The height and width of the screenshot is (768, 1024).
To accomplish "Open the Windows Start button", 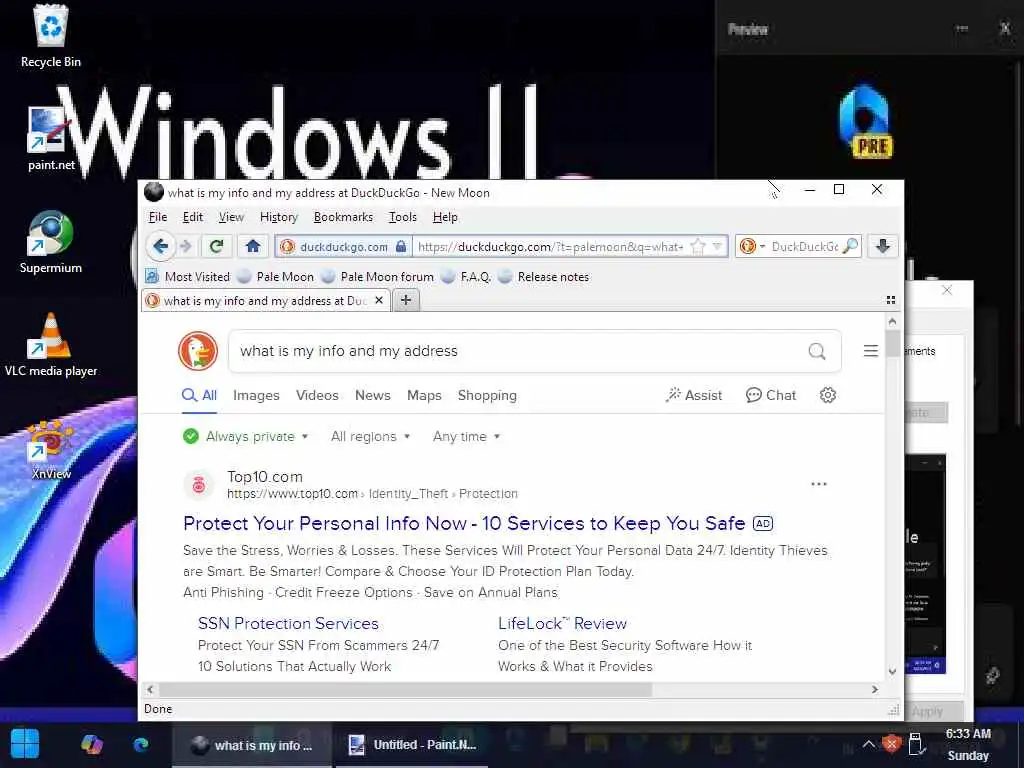I will (25, 744).
